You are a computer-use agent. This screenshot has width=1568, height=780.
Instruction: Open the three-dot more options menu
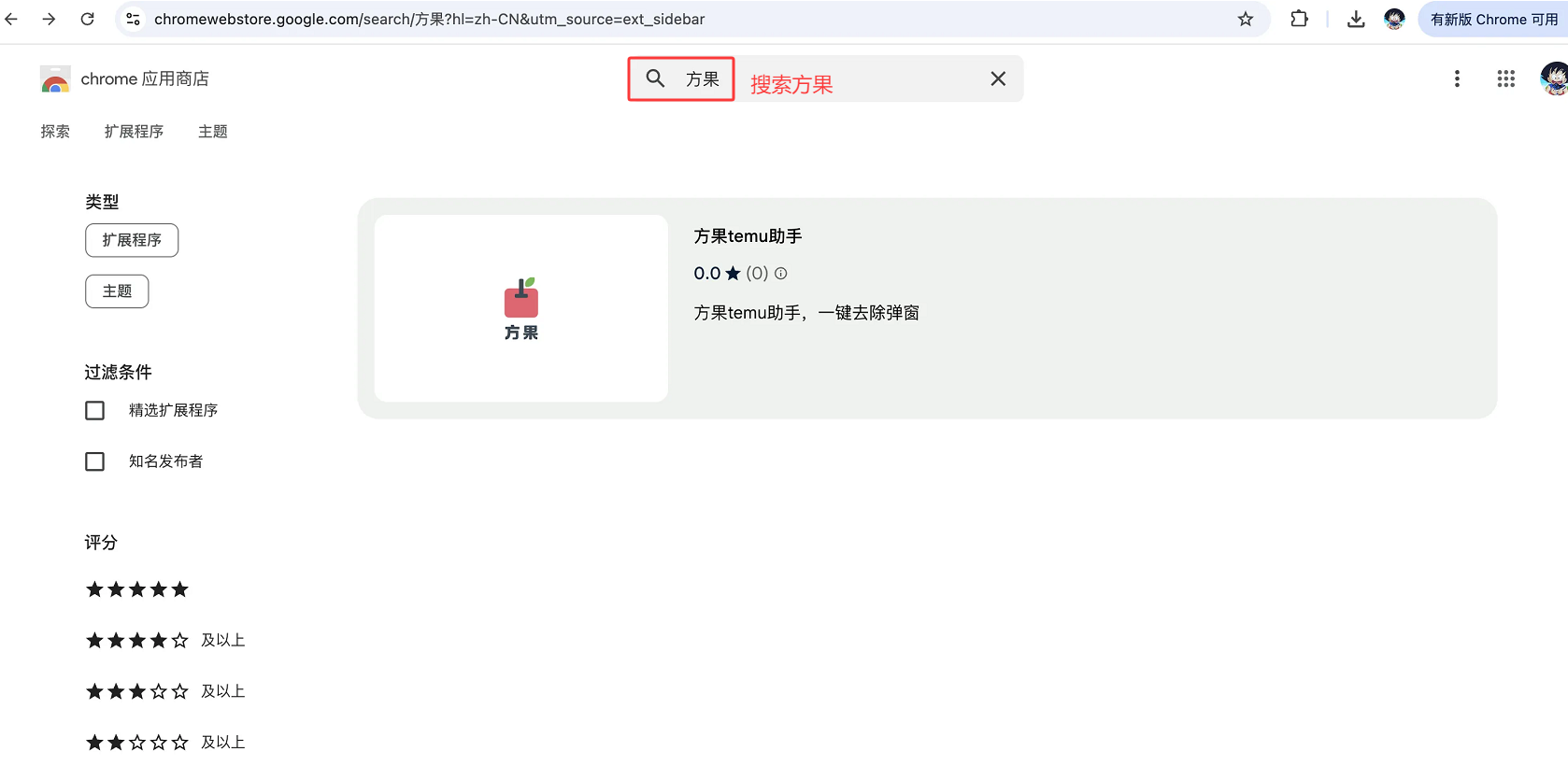pyautogui.click(x=1457, y=78)
